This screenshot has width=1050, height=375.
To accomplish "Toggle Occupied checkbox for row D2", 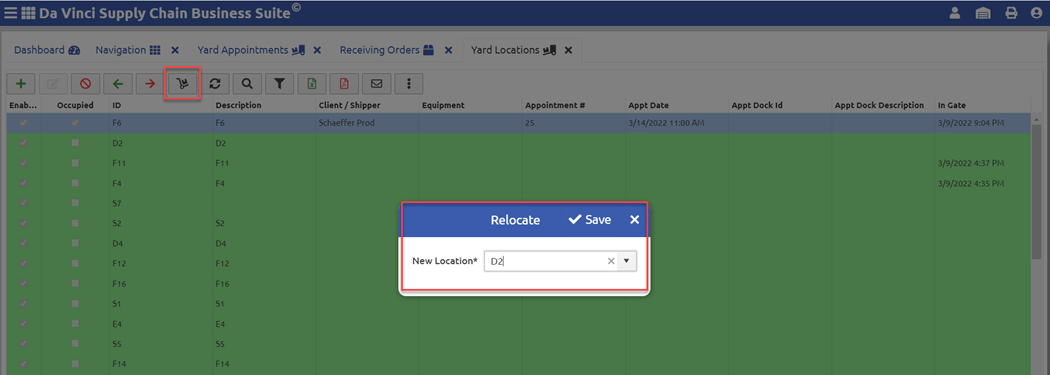I will [75, 143].
